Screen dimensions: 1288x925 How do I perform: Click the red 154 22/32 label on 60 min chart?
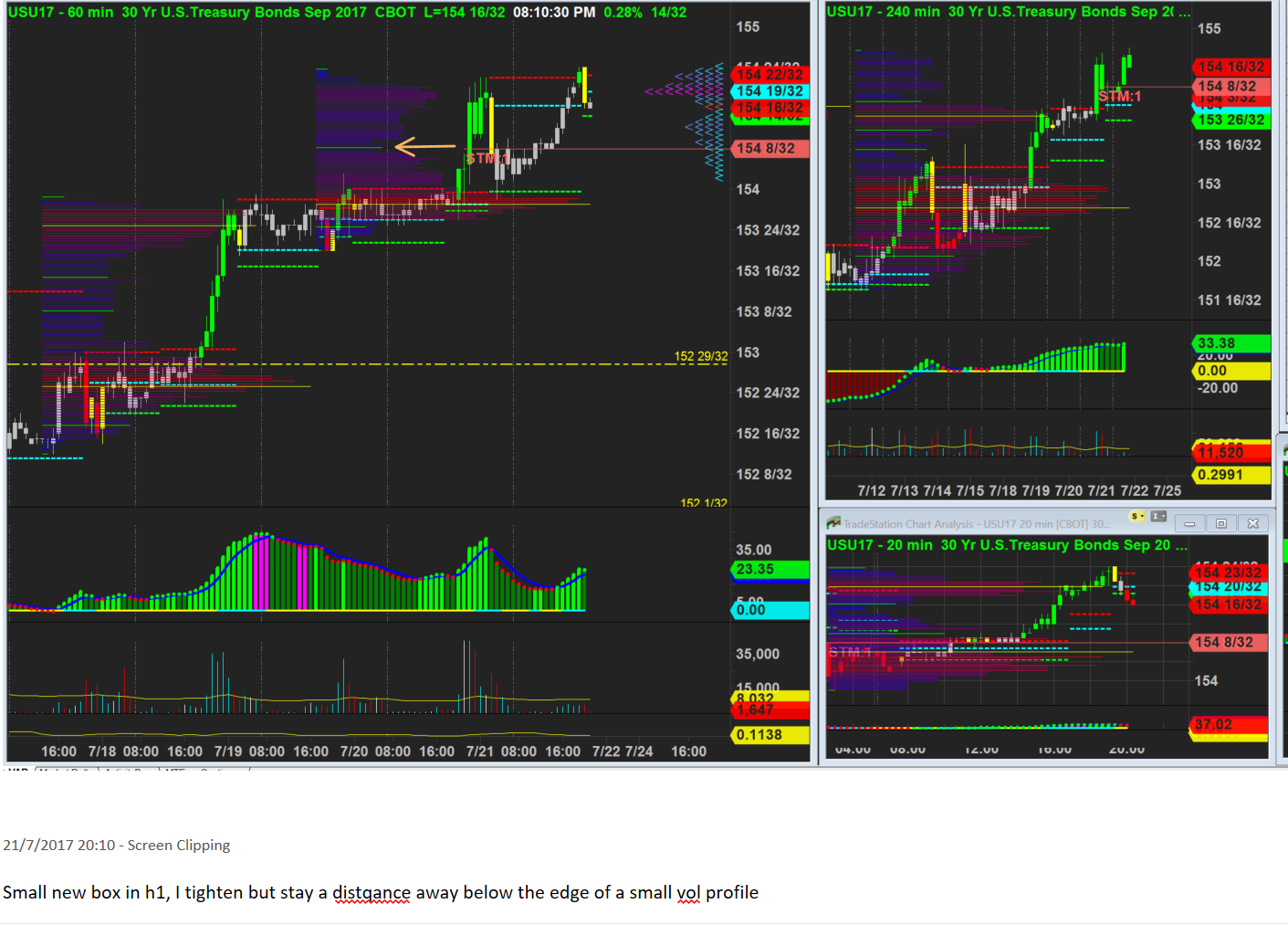(x=770, y=75)
